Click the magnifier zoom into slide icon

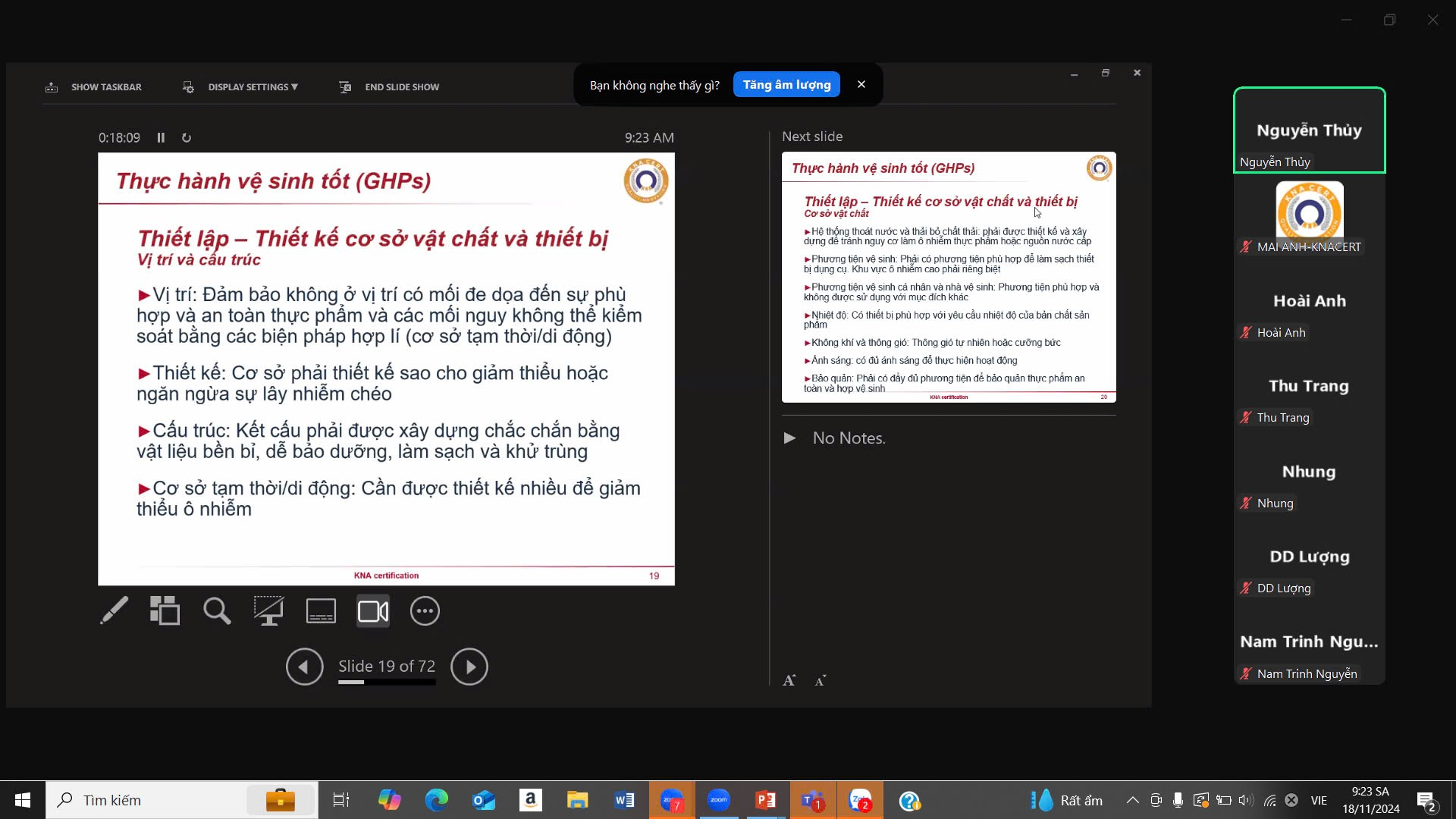pyautogui.click(x=217, y=610)
